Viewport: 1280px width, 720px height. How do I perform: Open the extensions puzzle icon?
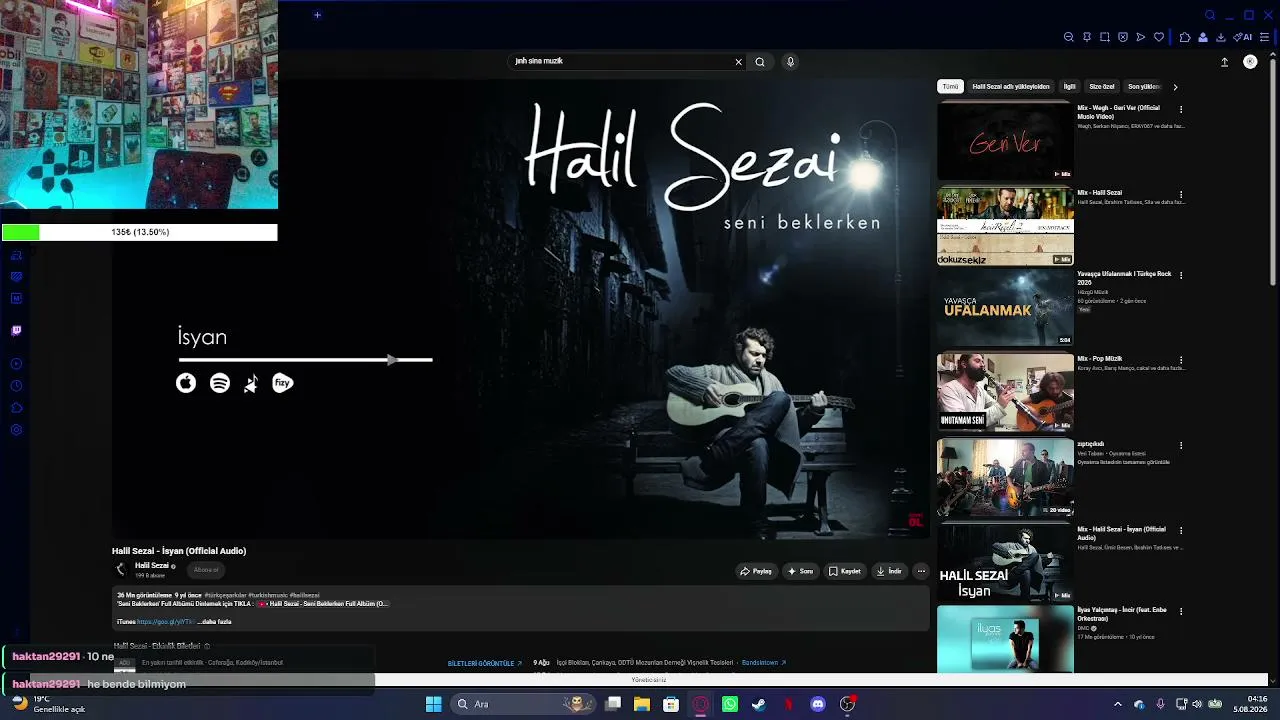[x=1185, y=37]
